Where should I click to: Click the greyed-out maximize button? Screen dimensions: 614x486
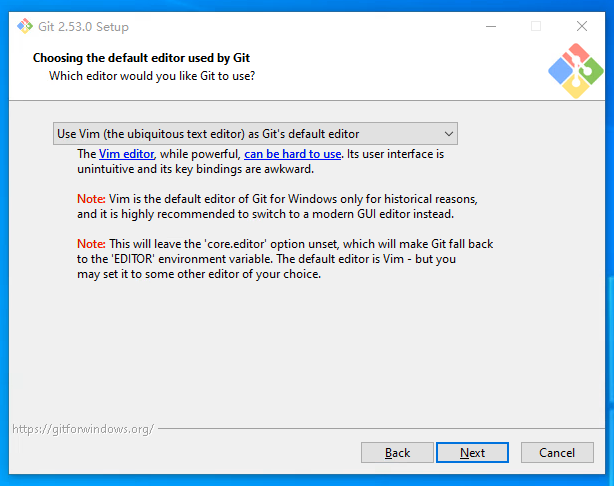[x=536, y=26]
